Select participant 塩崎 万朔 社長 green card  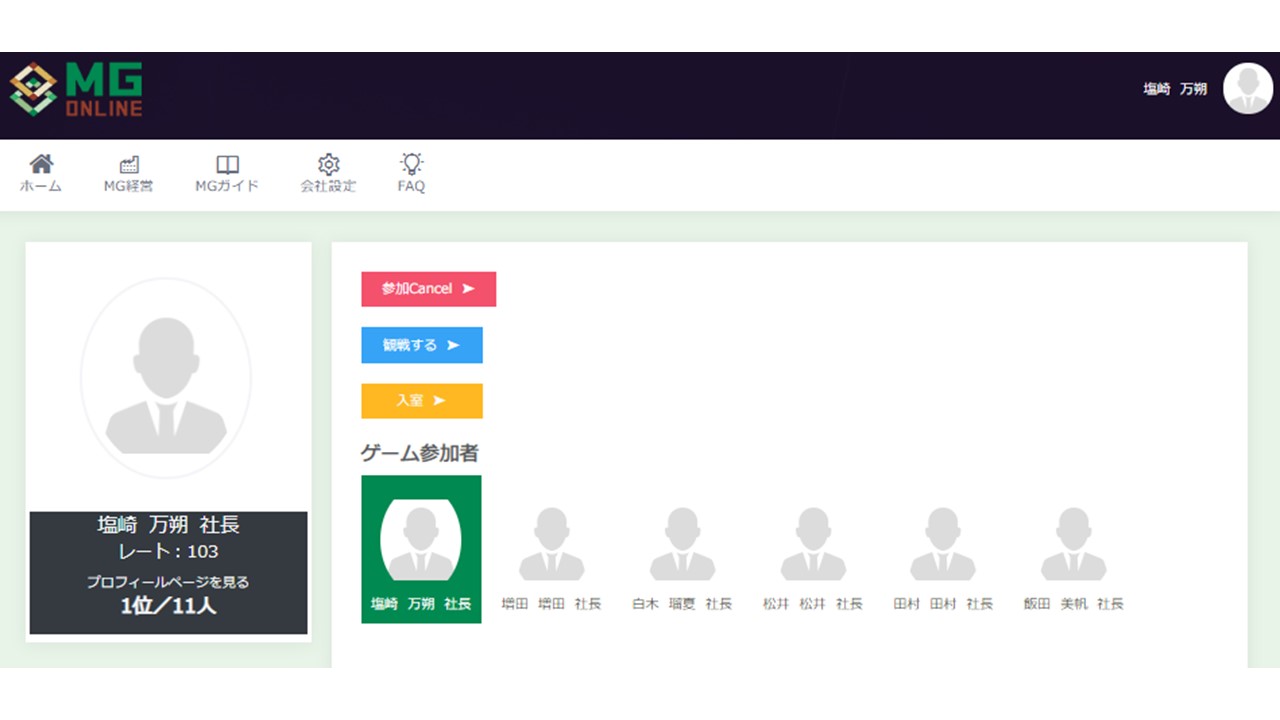point(421,549)
